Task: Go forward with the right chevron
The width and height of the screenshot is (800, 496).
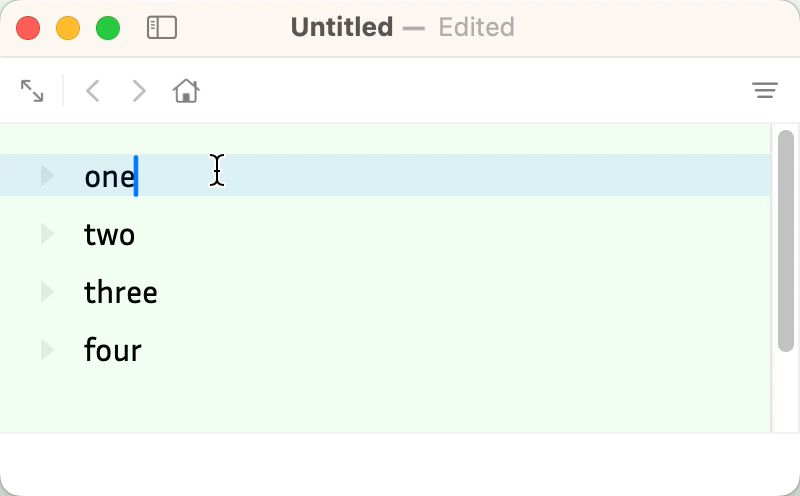Action: pyautogui.click(x=139, y=91)
